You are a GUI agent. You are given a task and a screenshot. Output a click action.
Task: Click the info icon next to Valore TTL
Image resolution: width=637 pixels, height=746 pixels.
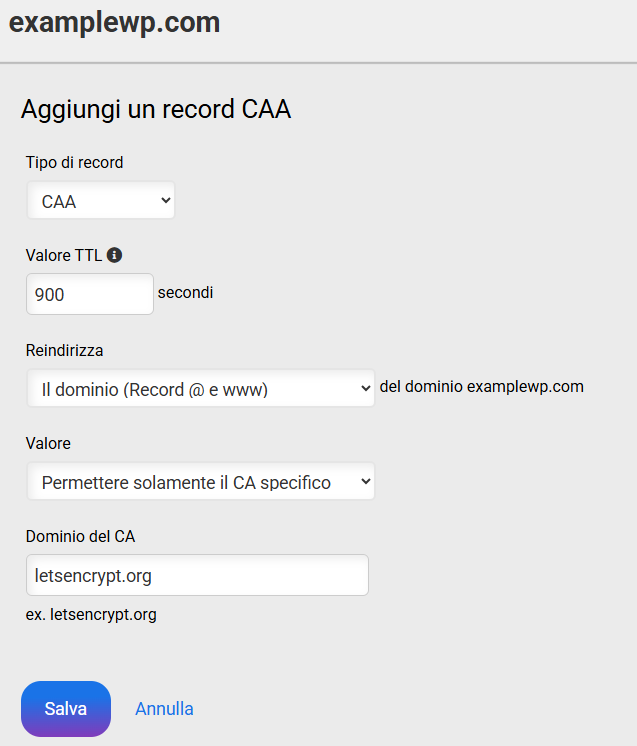(x=114, y=255)
